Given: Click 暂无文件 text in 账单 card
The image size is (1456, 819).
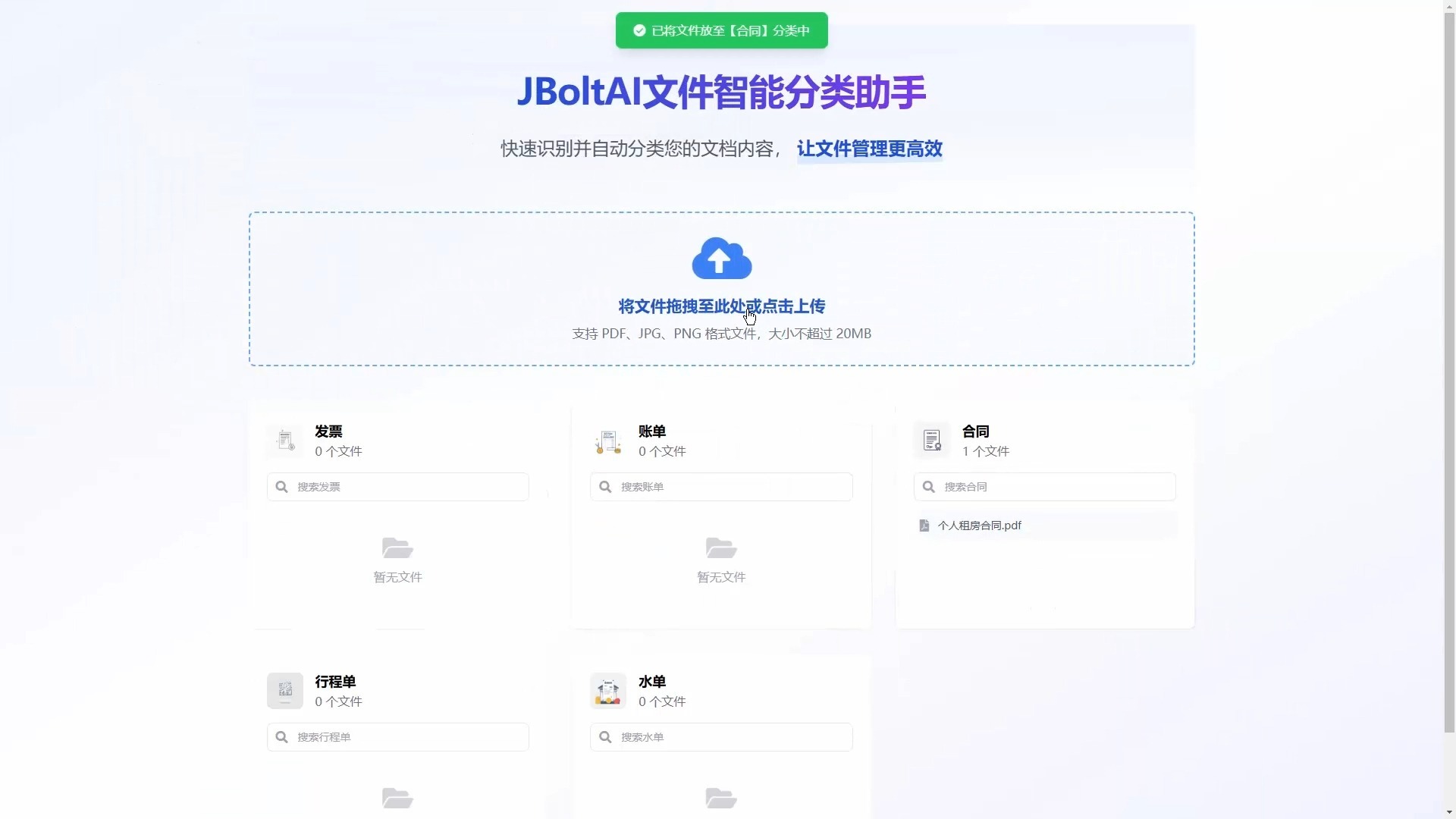Looking at the screenshot, I should pos(721,577).
